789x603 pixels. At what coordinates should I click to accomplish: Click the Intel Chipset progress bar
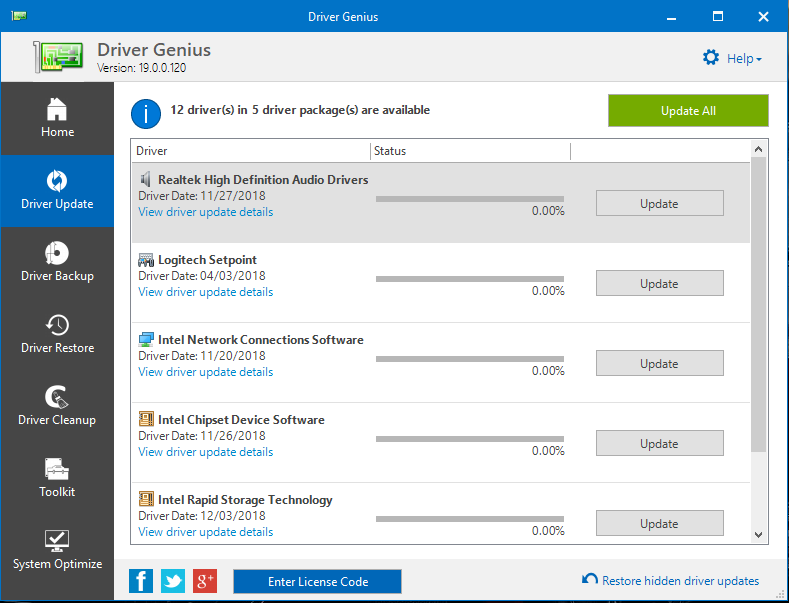coord(469,439)
